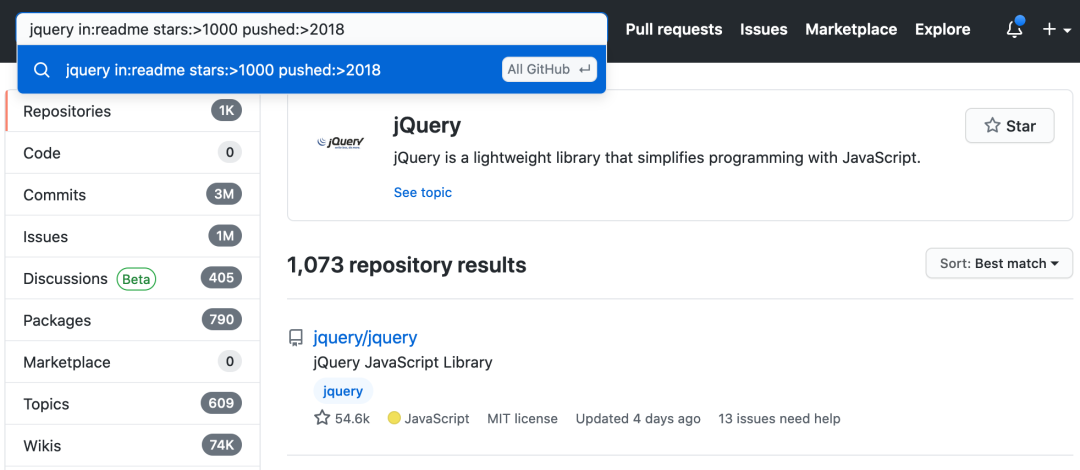
Task: Select Marketplace filter in the sidebar
Action: click(133, 362)
